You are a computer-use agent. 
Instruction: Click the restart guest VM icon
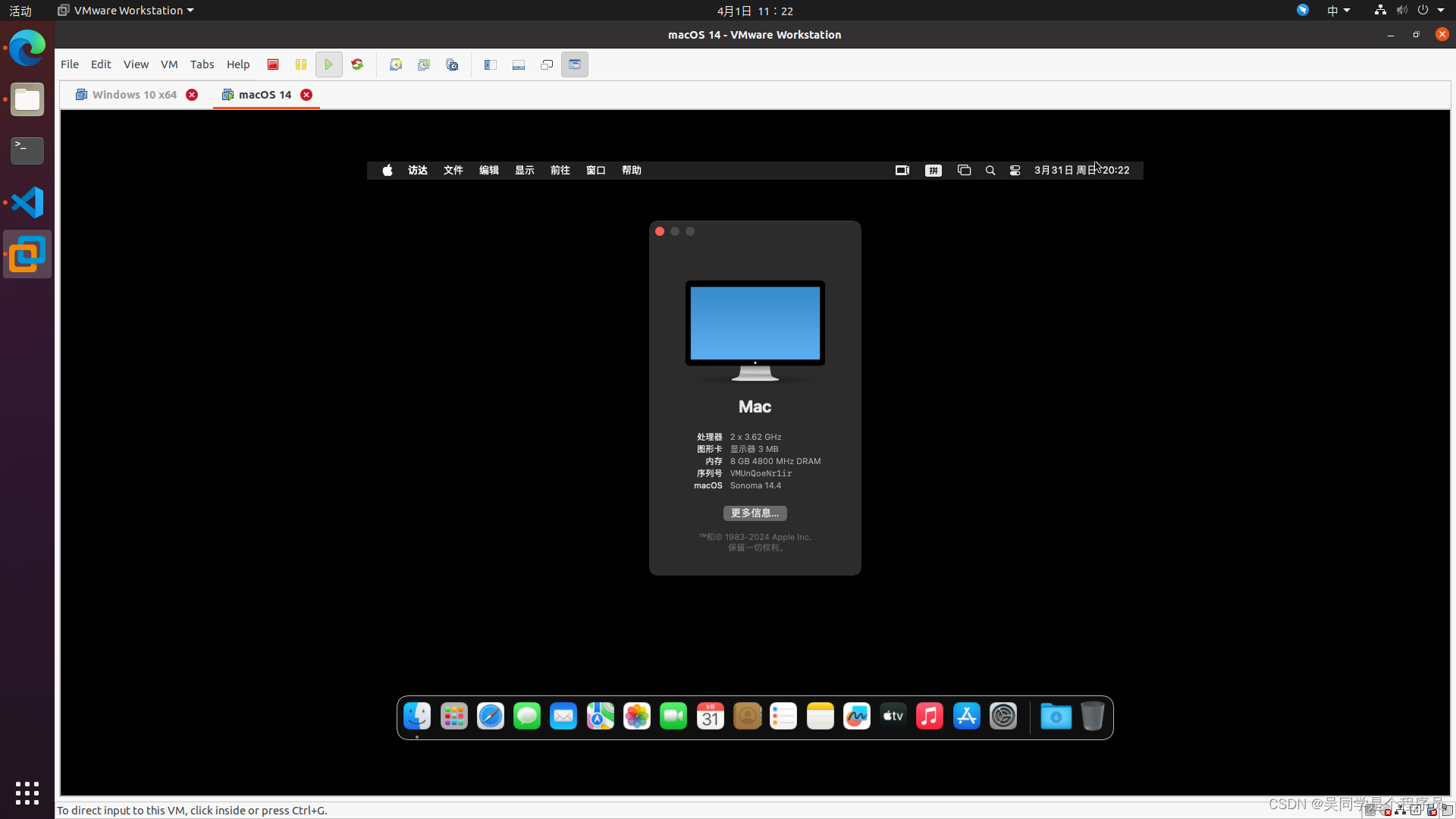click(x=357, y=64)
